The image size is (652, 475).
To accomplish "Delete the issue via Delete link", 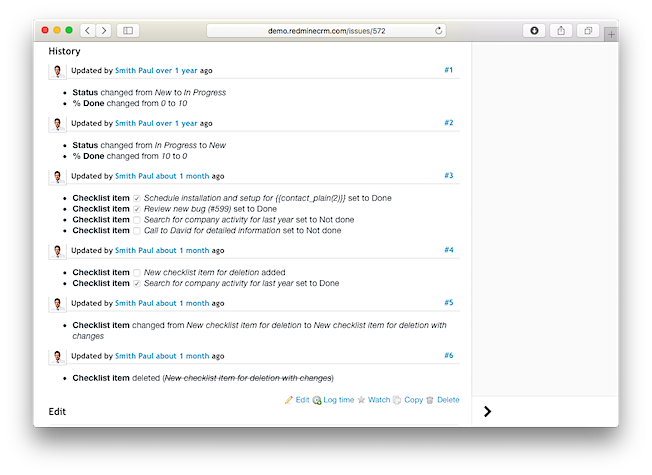I will point(447,400).
